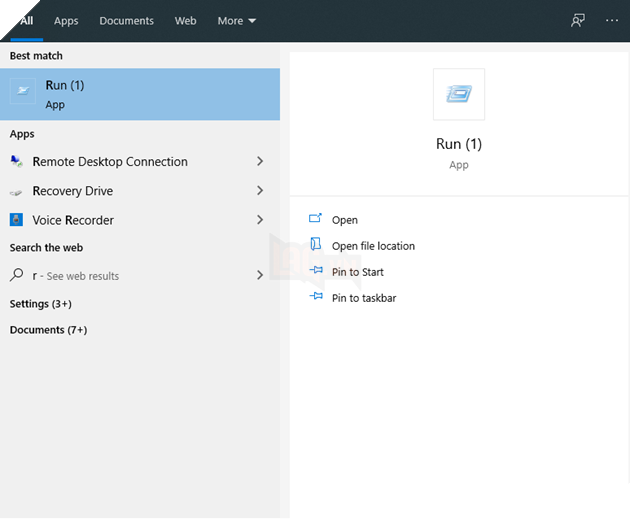Switch to the Web tab
The width and height of the screenshot is (630, 523).
185,20
